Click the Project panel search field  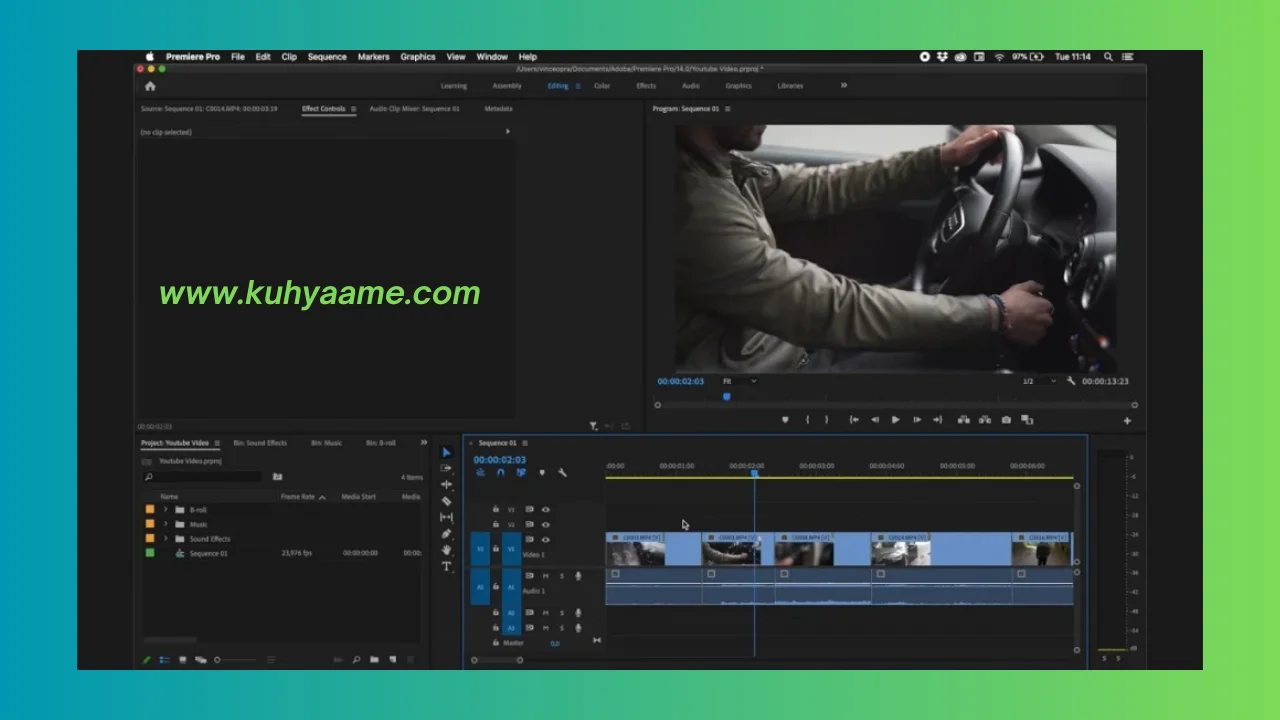coord(203,477)
